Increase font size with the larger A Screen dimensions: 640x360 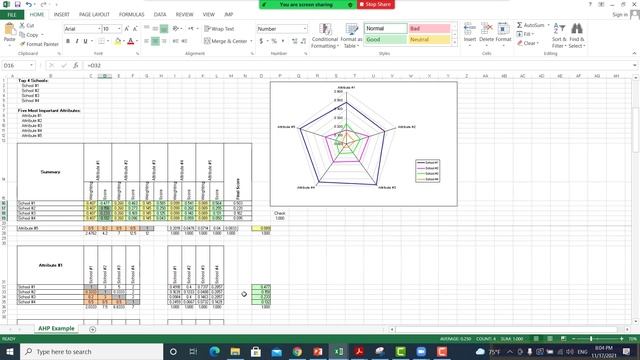pos(127,29)
